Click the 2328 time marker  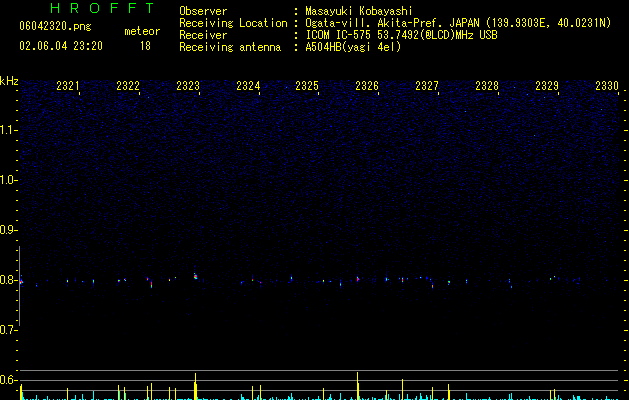tap(487, 86)
